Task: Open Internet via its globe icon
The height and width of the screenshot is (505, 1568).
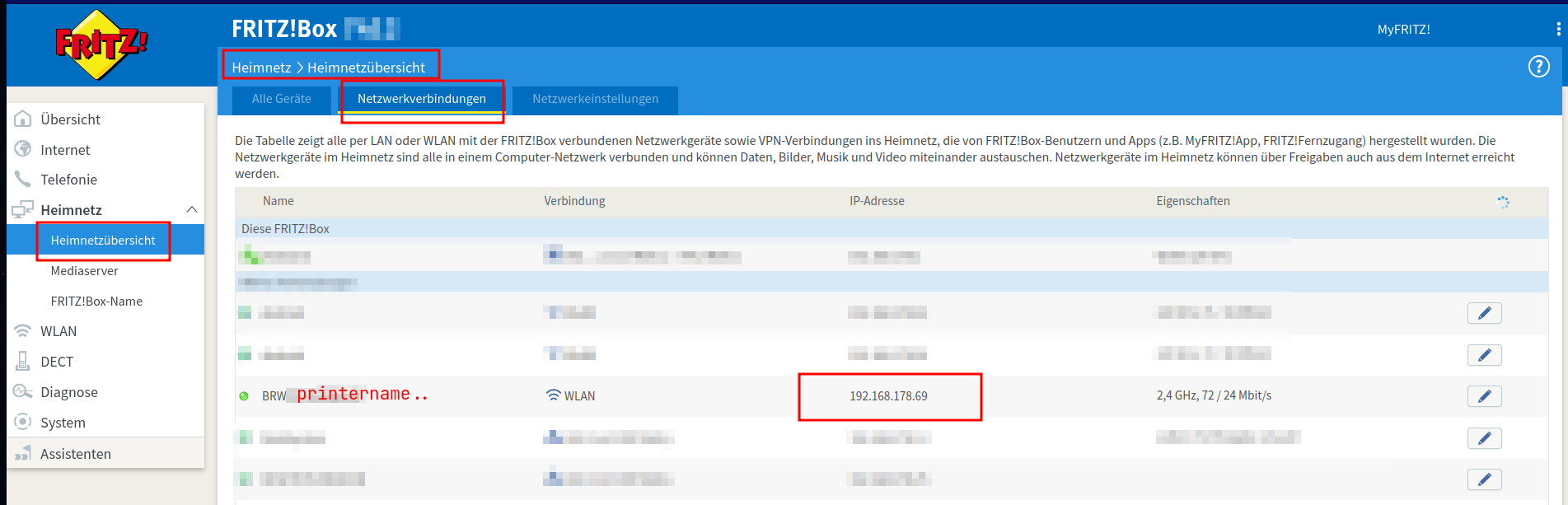Action: click(23, 149)
